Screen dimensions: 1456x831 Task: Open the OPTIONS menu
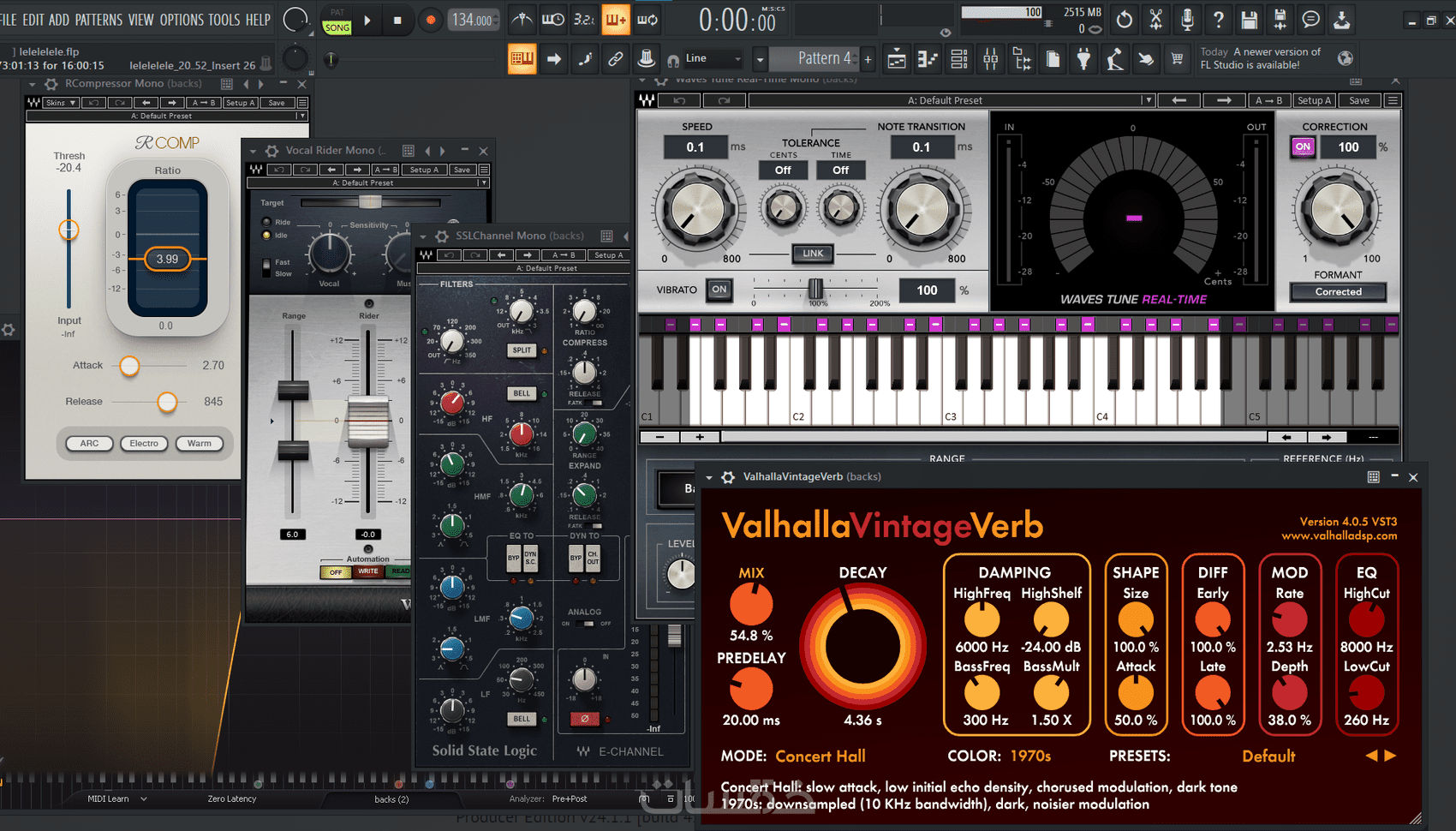tap(182, 19)
